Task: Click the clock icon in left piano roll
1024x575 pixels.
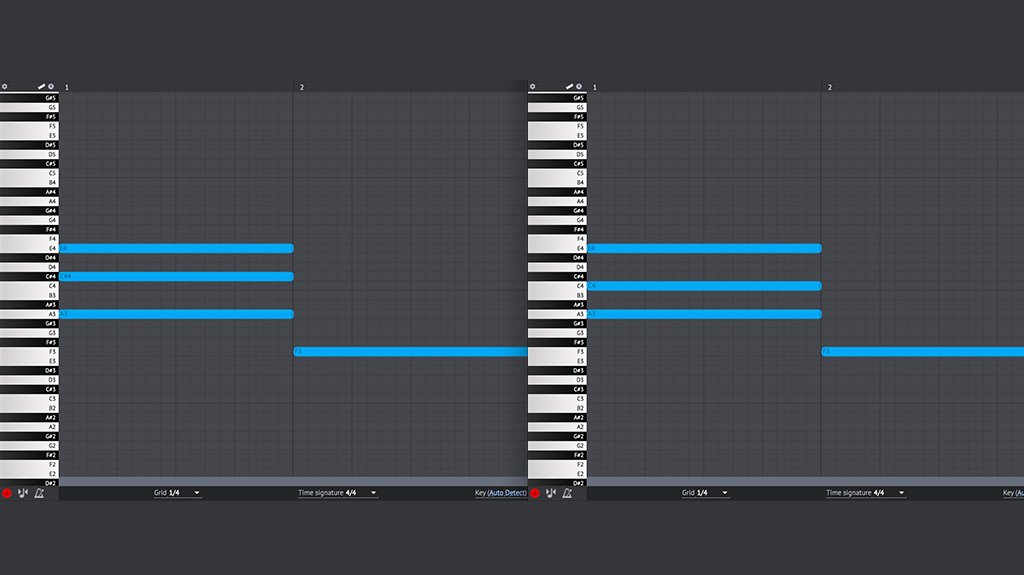Action: [51, 86]
